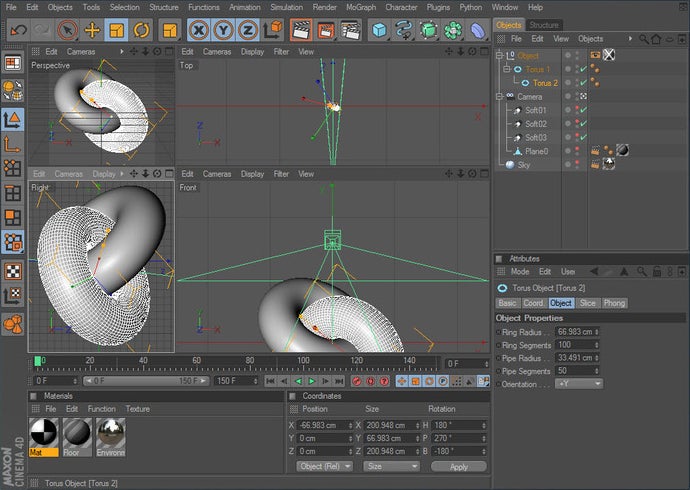Click the Apply button in Coordinates
The height and width of the screenshot is (490, 690).
(x=458, y=466)
